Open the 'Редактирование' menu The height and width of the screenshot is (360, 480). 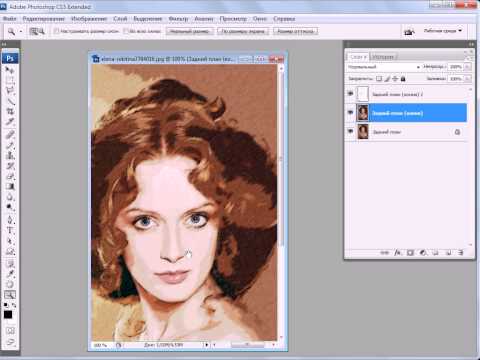(43, 19)
